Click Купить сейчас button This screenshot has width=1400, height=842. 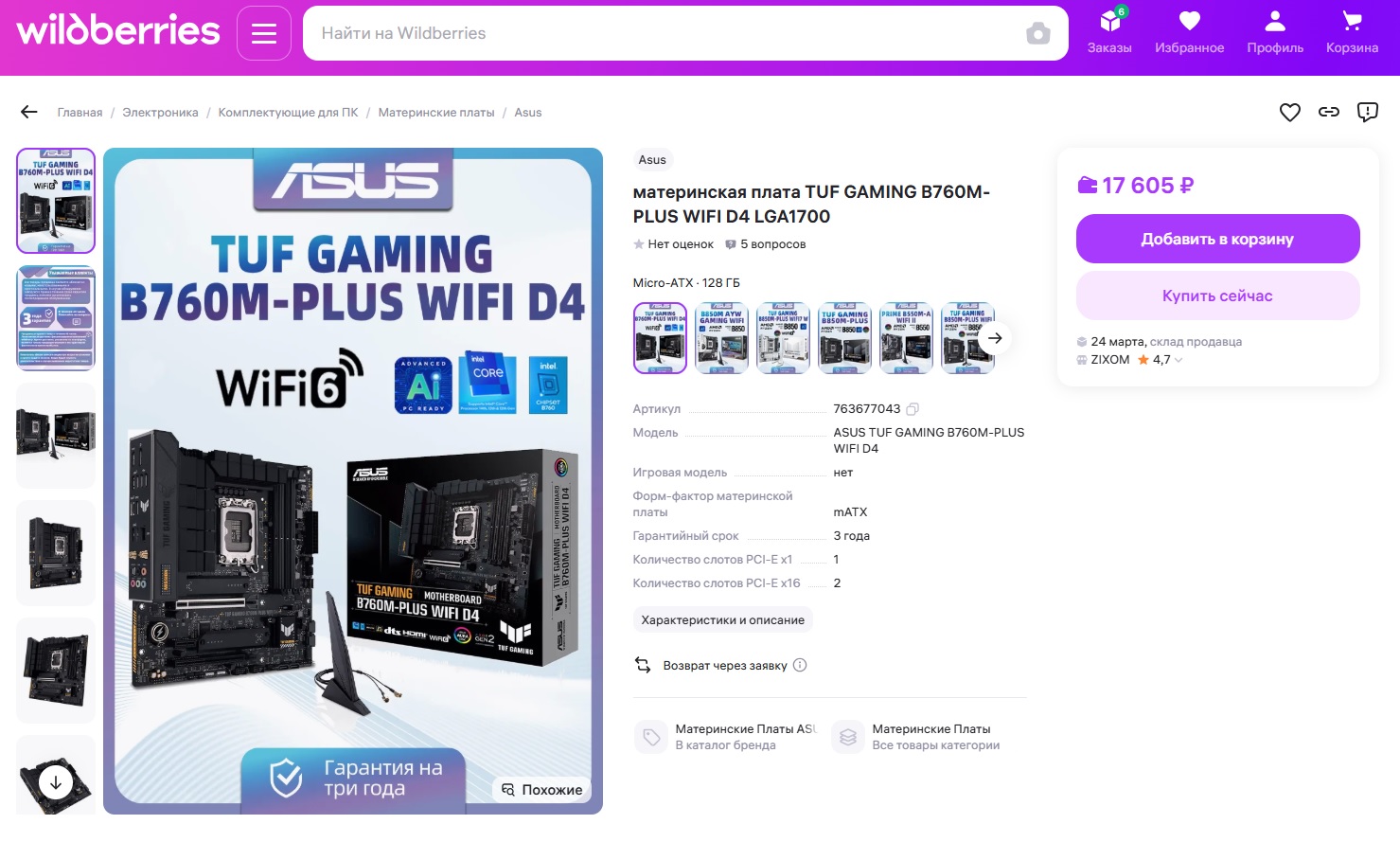(1217, 296)
